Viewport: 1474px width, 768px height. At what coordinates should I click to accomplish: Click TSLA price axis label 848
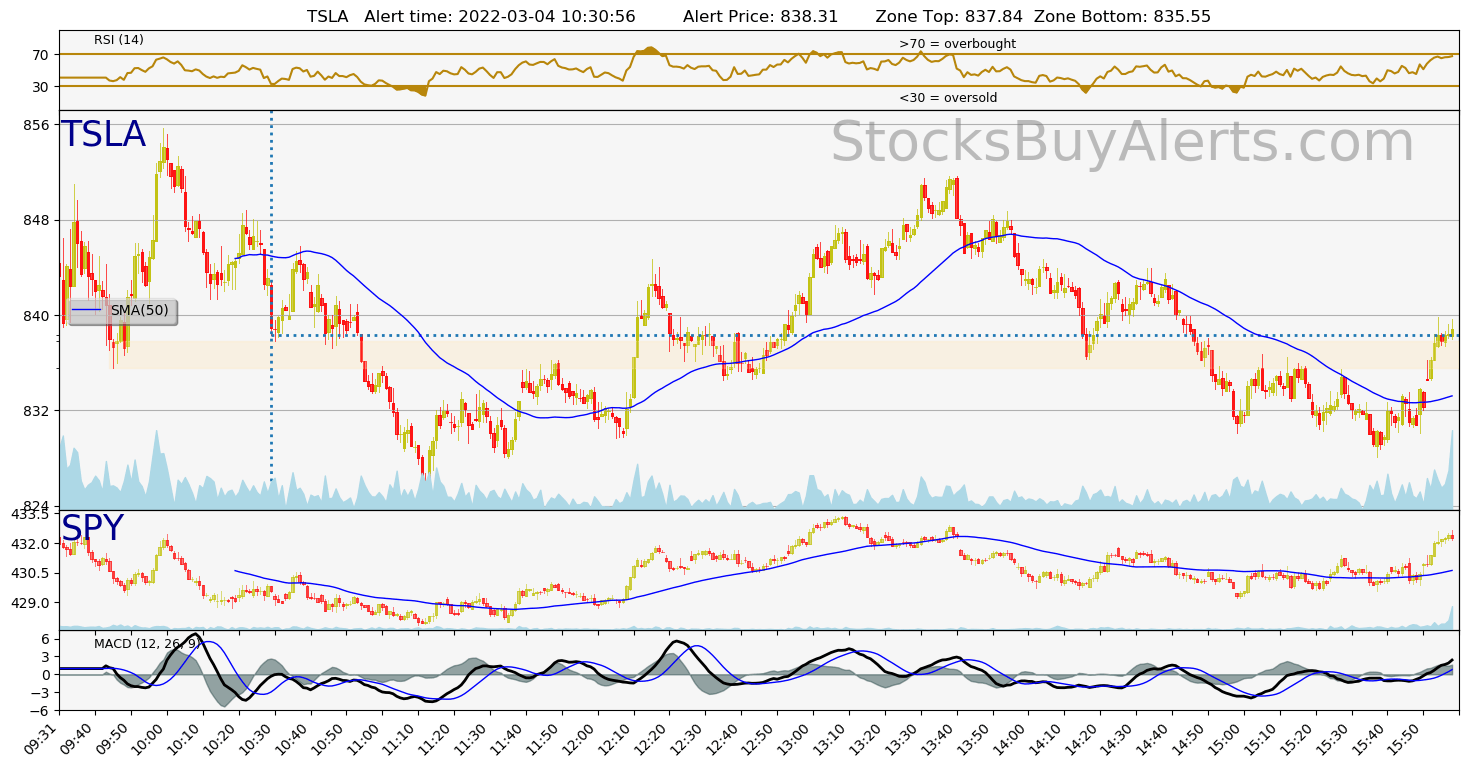point(36,220)
